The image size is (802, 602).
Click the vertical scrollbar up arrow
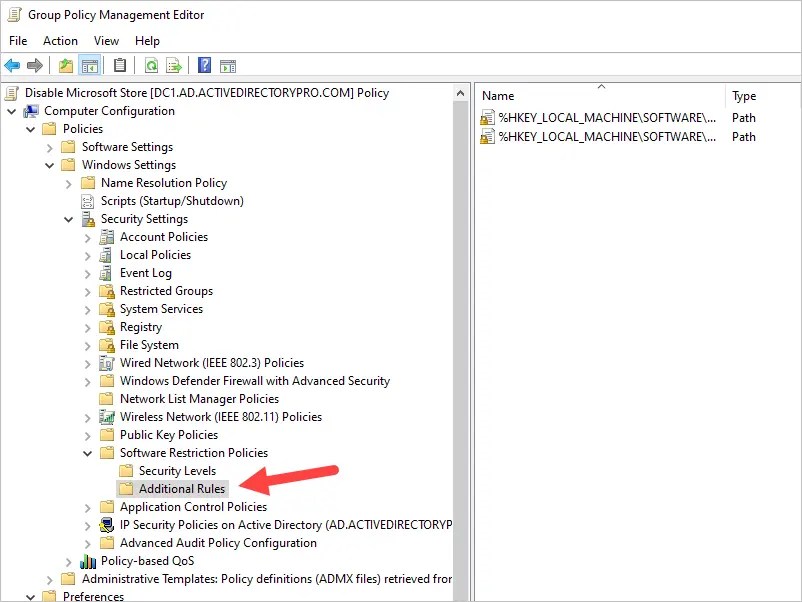click(460, 92)
